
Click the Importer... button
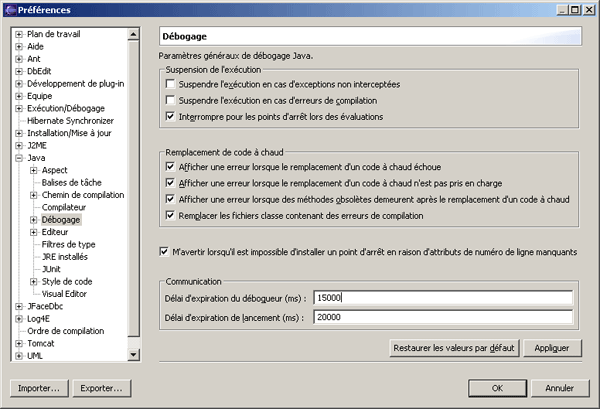(38, 387)
